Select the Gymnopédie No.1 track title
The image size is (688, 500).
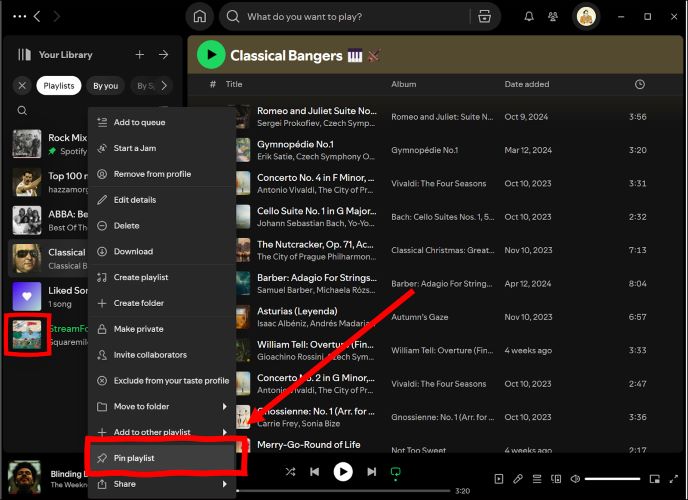pyautogui.click(x=295, y=144)
